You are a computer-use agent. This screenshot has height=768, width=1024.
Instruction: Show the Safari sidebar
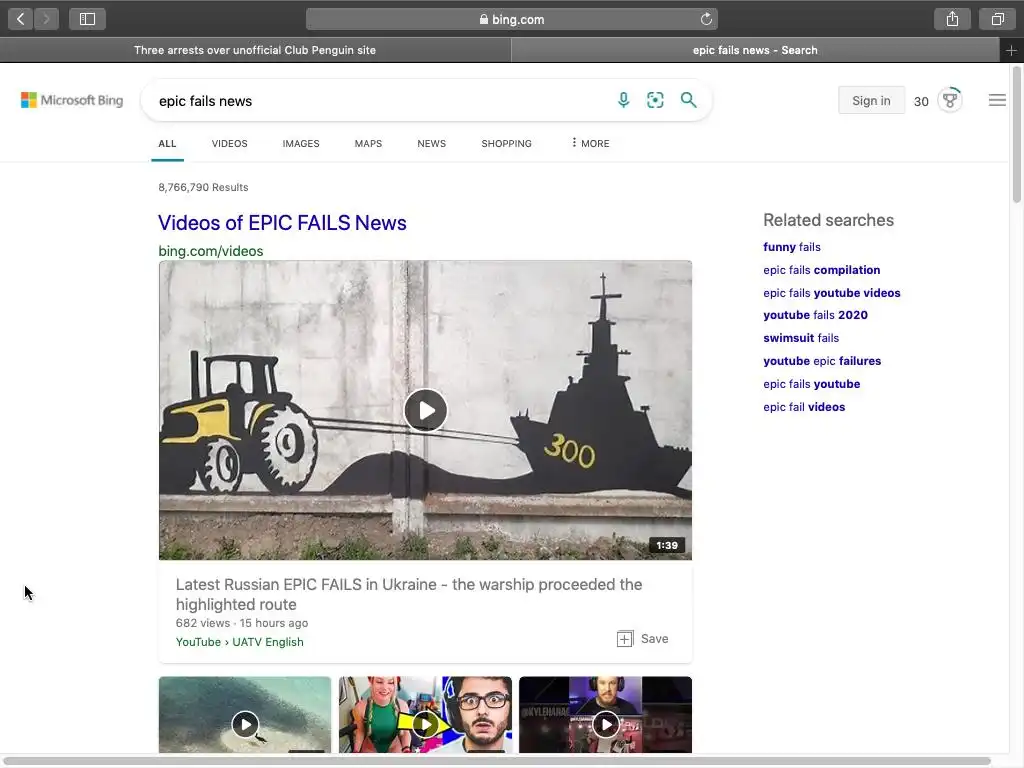pos(88,19)
